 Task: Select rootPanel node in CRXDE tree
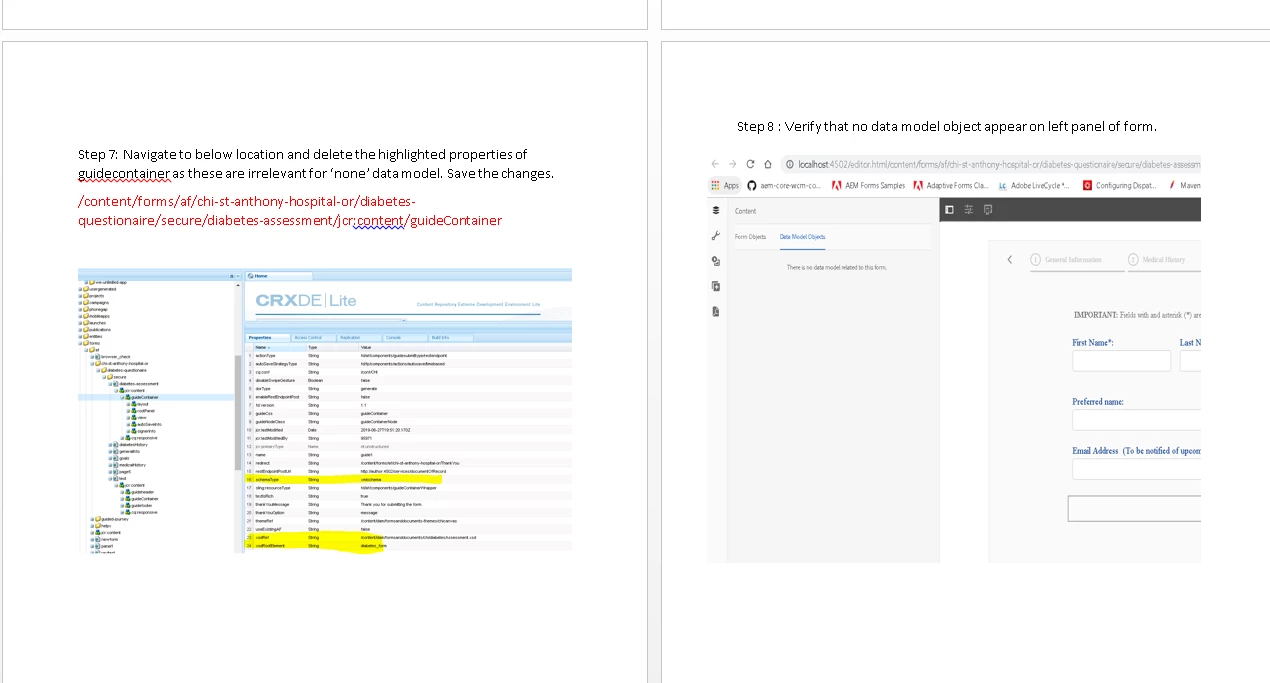tap(143, 410)
